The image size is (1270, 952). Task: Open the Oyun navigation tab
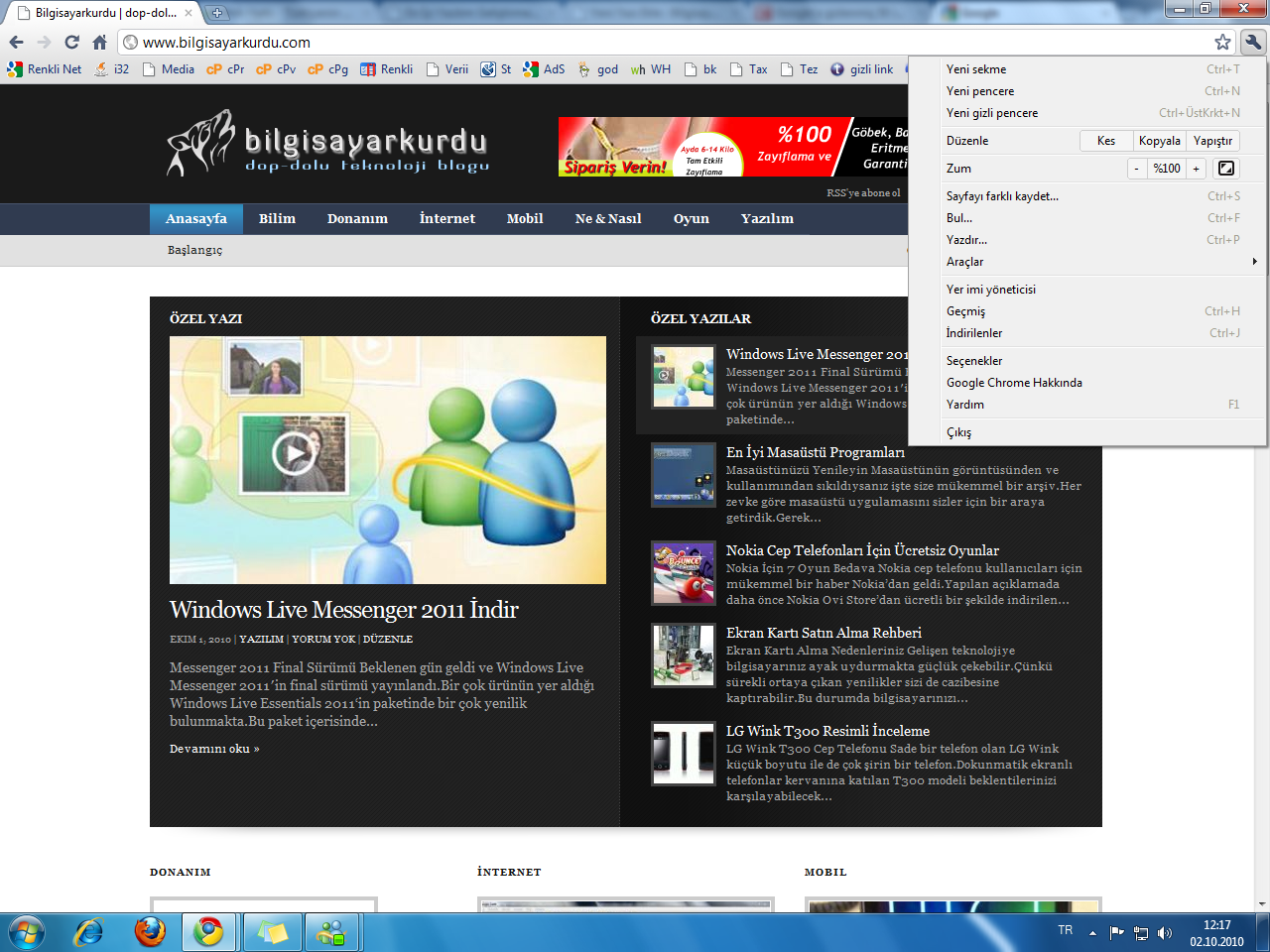(x=692, y=219)
